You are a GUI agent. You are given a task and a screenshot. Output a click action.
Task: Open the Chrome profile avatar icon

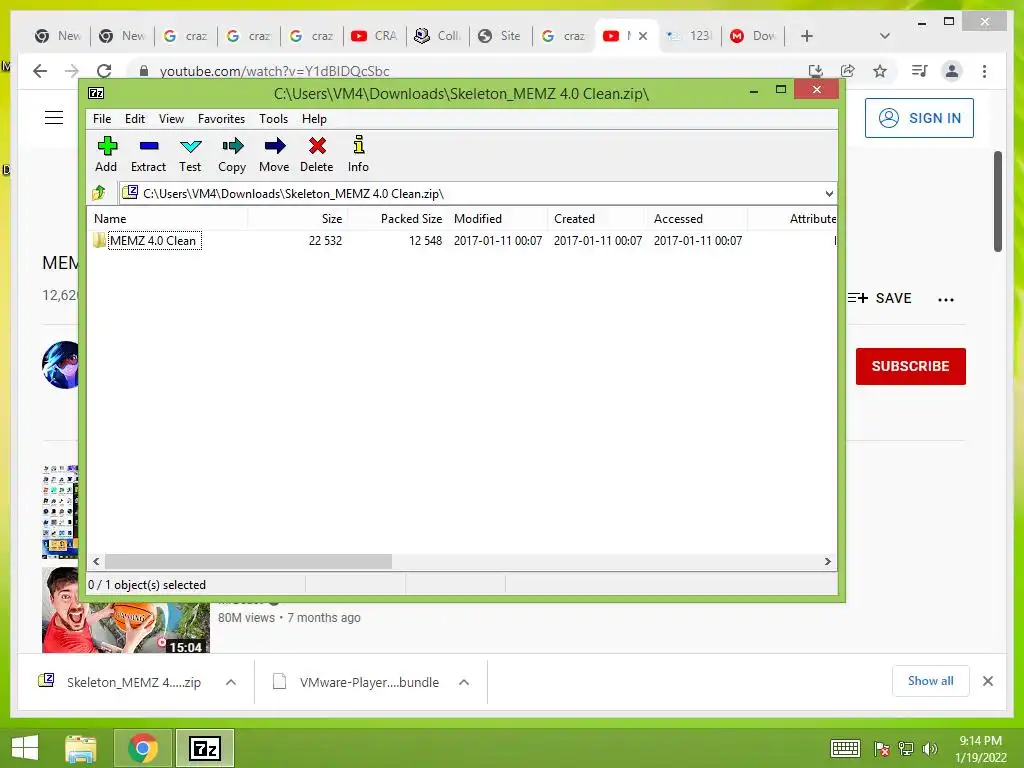(x=952, y=71)
